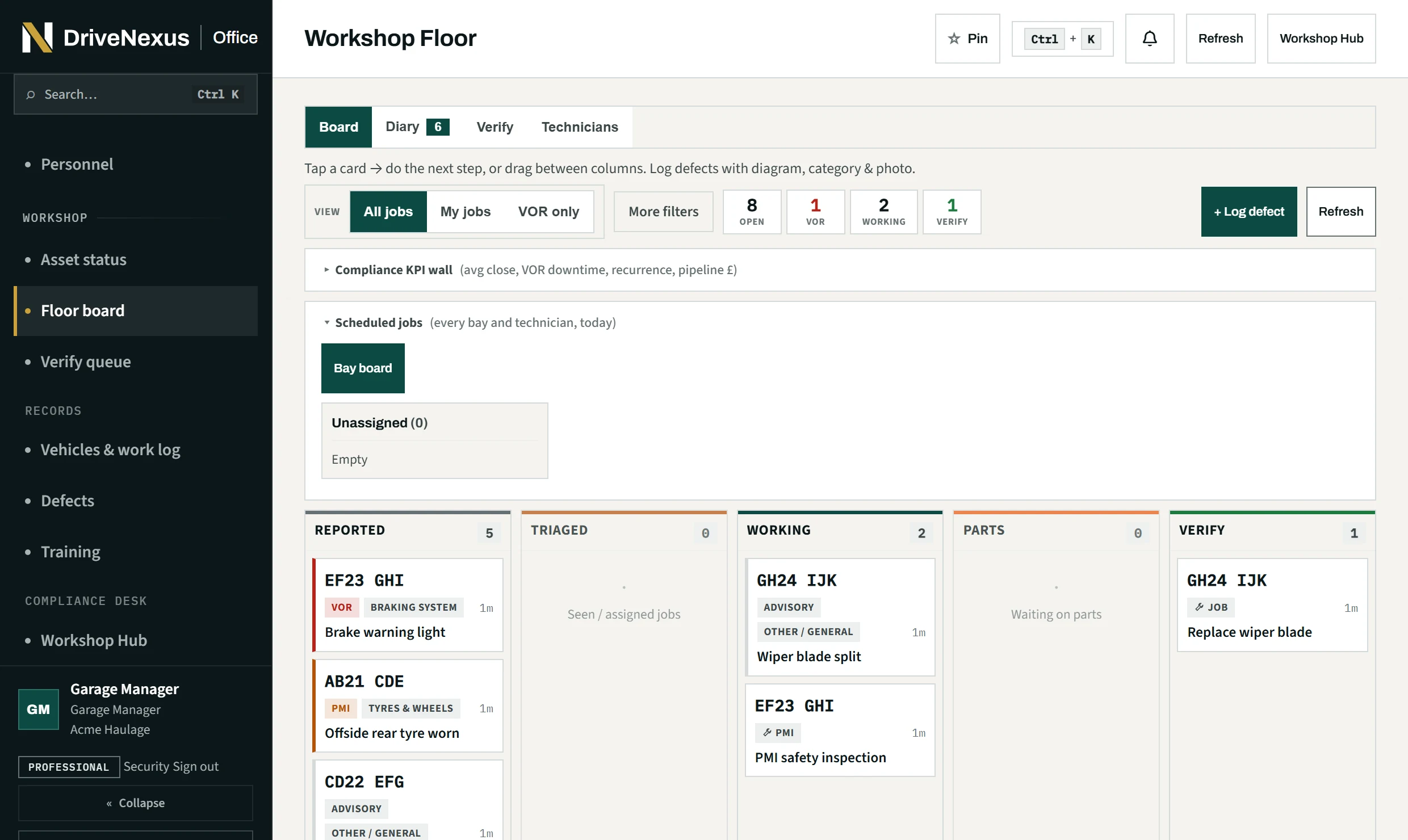Click the Refresh button in the header
The height and width of the screenshot is (840, 1408).
pos(1221,39)
